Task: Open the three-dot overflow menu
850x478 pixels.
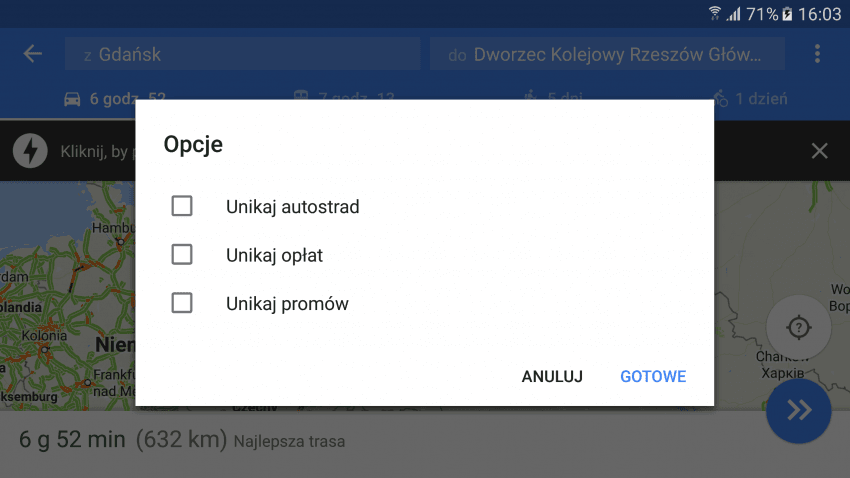Action: click(817, 54)
